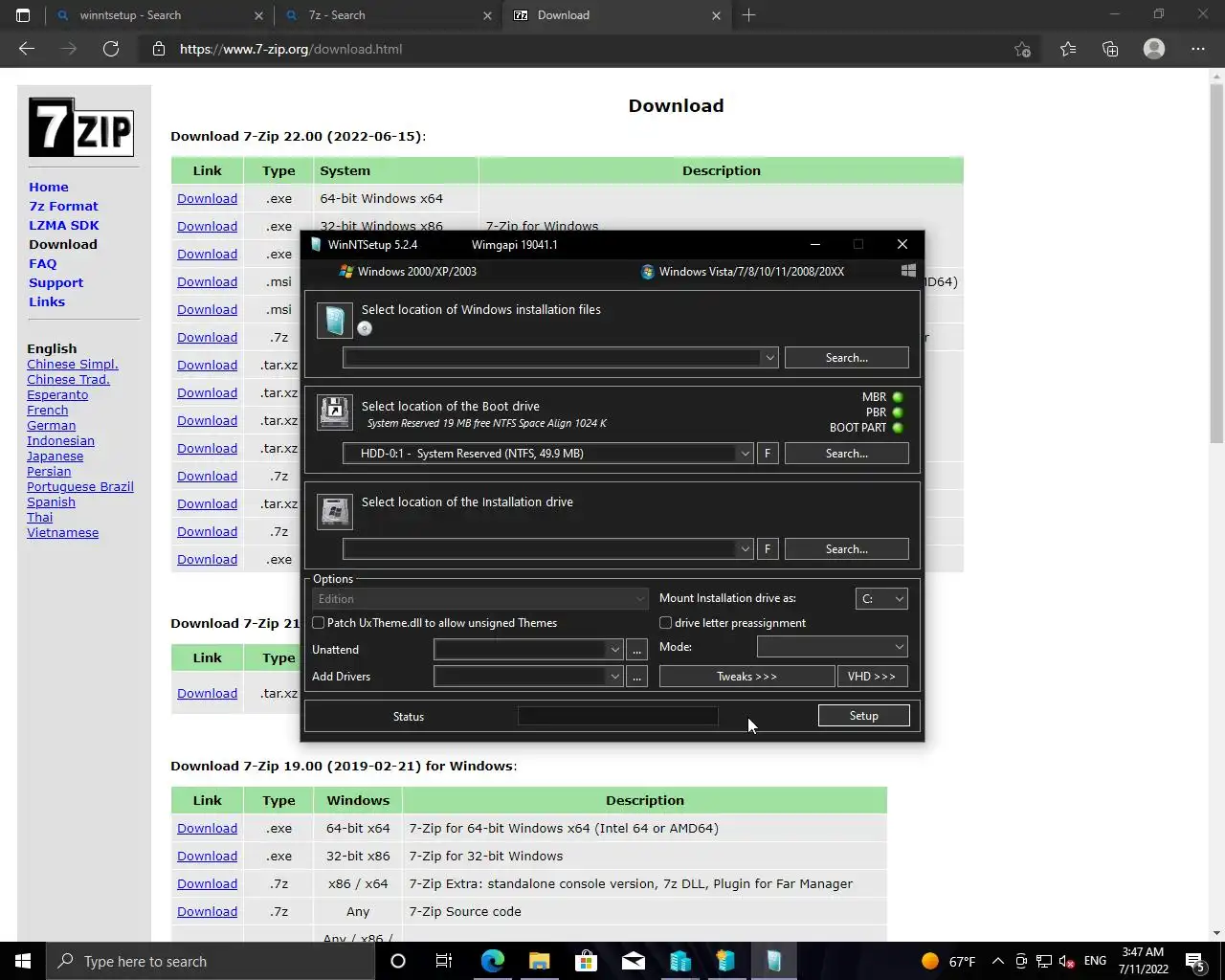Click Search button for Windows installation files
Screen dimensions: 1225x980
(847, 358)
